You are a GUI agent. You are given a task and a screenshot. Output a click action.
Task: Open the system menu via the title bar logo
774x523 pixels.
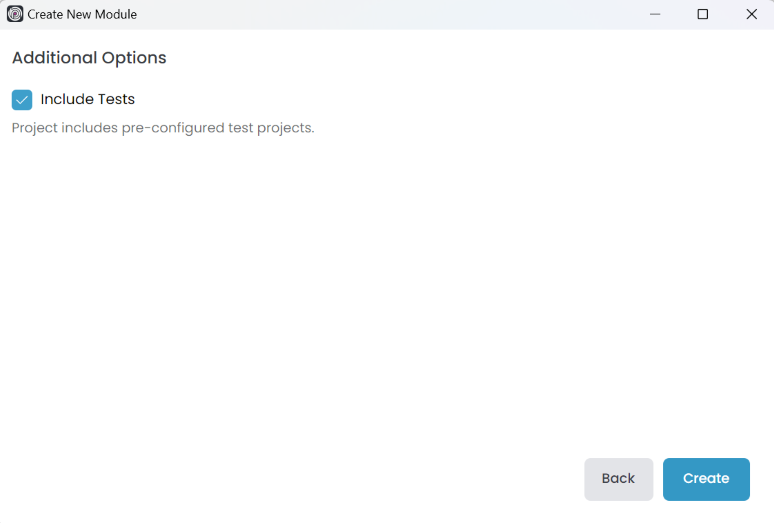click(15, 14)
